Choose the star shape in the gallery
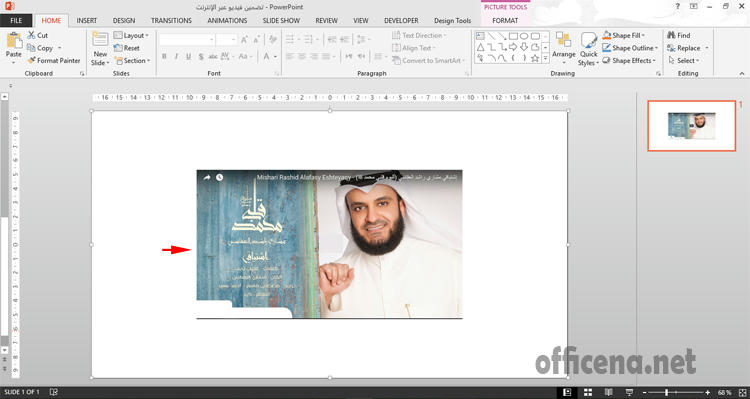This screenshot has height=399, width=750. 535,58
